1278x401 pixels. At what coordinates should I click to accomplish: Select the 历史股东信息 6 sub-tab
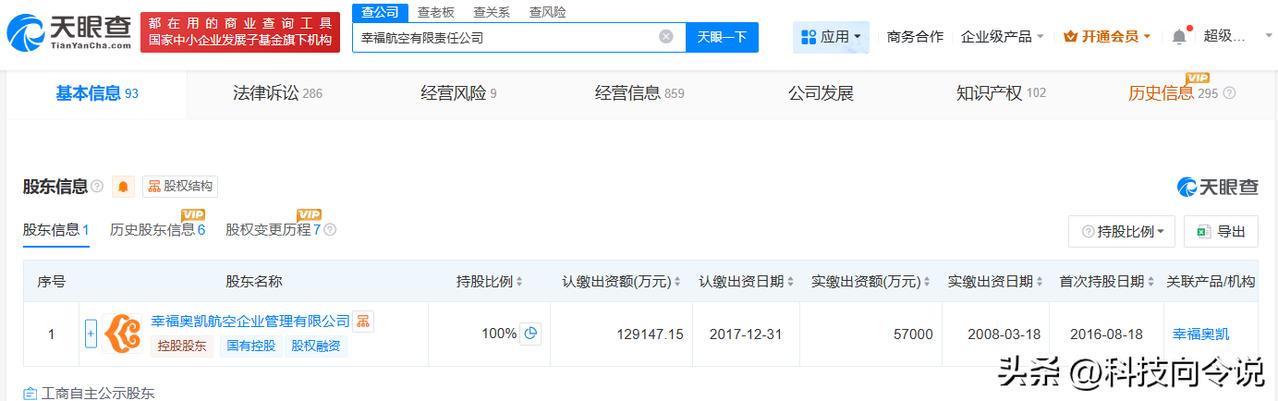click(x=157, y=230)
